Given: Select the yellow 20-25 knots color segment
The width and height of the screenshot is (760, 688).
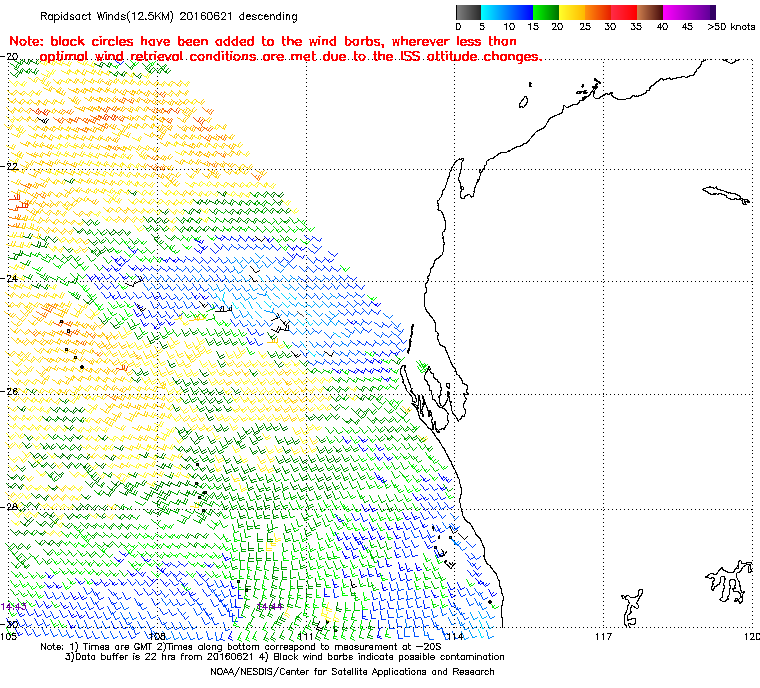Looking at the screenshot, I should (x=572, y=12).
